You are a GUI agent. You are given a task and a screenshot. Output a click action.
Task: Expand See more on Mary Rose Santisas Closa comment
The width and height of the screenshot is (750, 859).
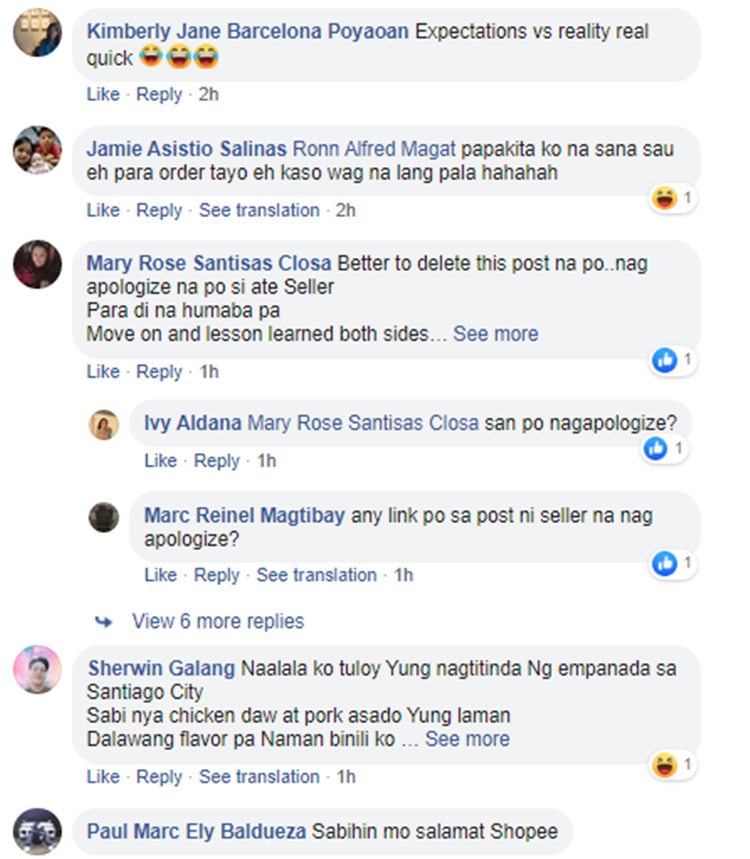click(x=496, y=334)
